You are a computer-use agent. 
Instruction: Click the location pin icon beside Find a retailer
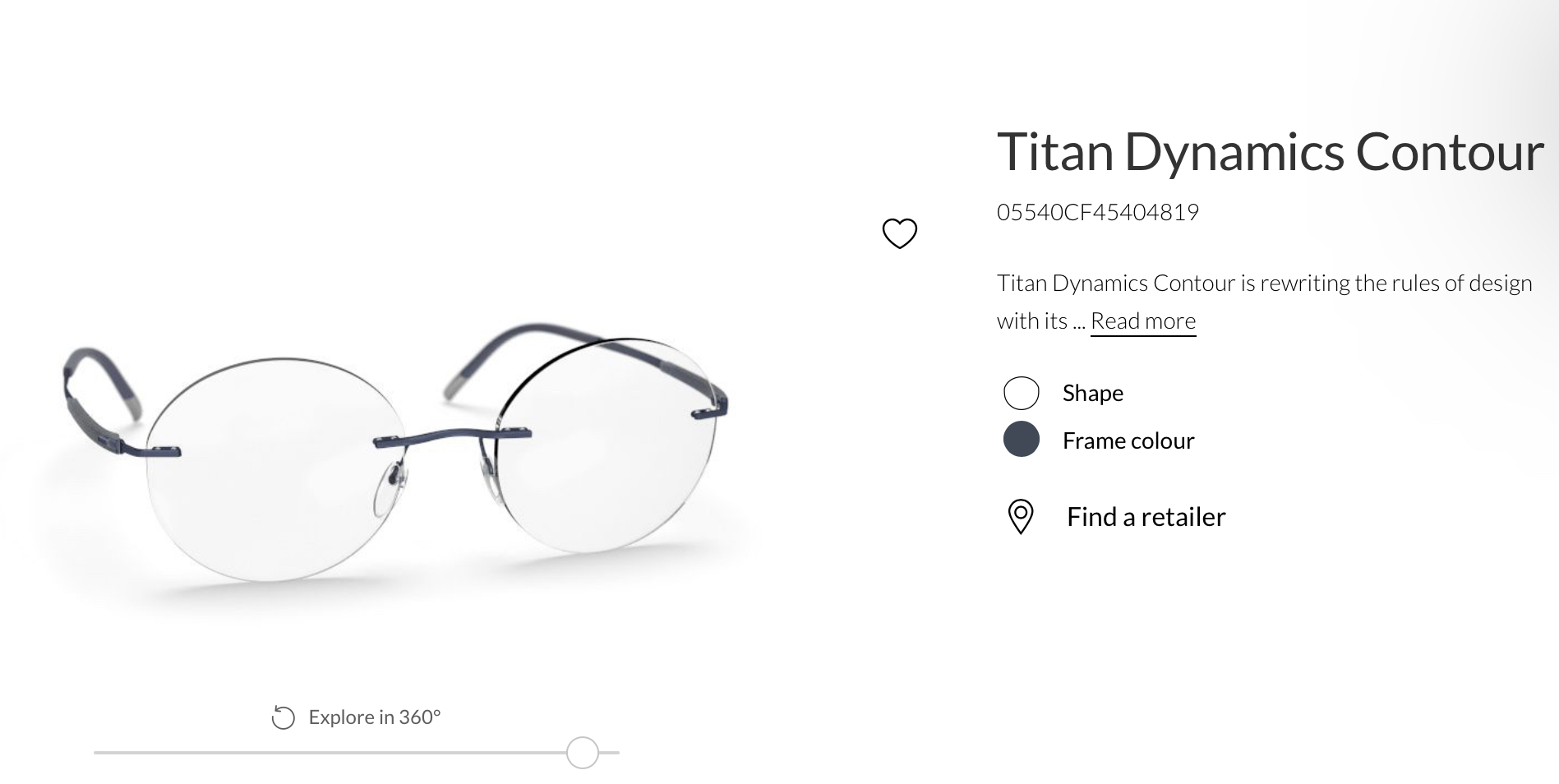(x=1020, y=517)
